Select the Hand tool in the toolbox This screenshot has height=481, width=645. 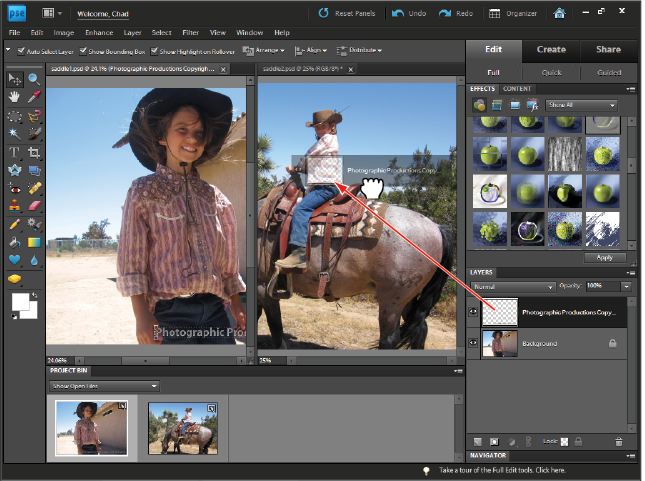point(15,97)
